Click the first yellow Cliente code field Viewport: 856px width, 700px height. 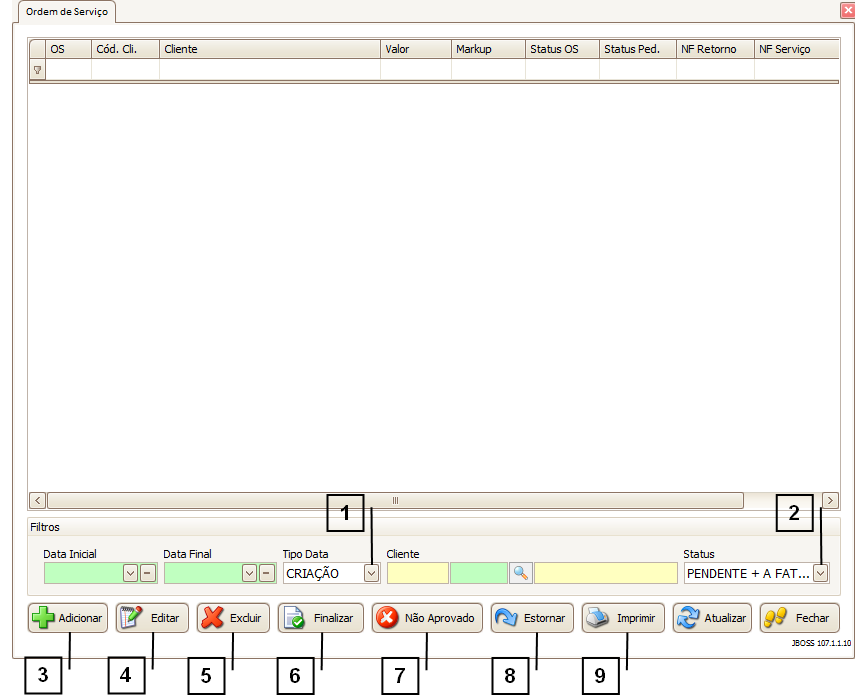coord(417,573)
